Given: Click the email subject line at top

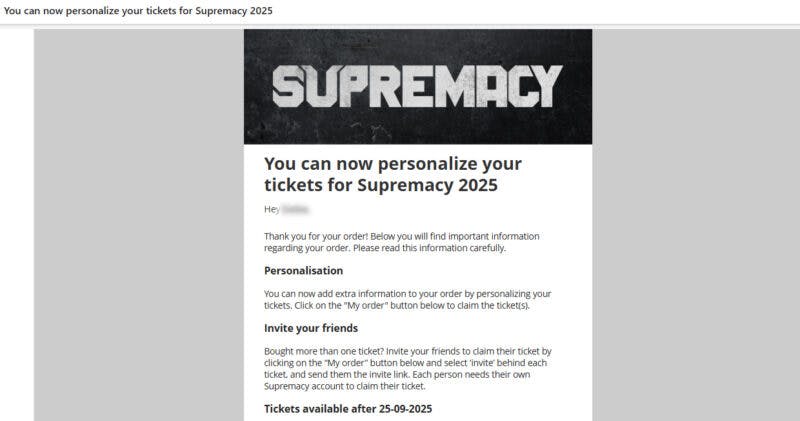Looking at the screenshot, I should (138, 10).
